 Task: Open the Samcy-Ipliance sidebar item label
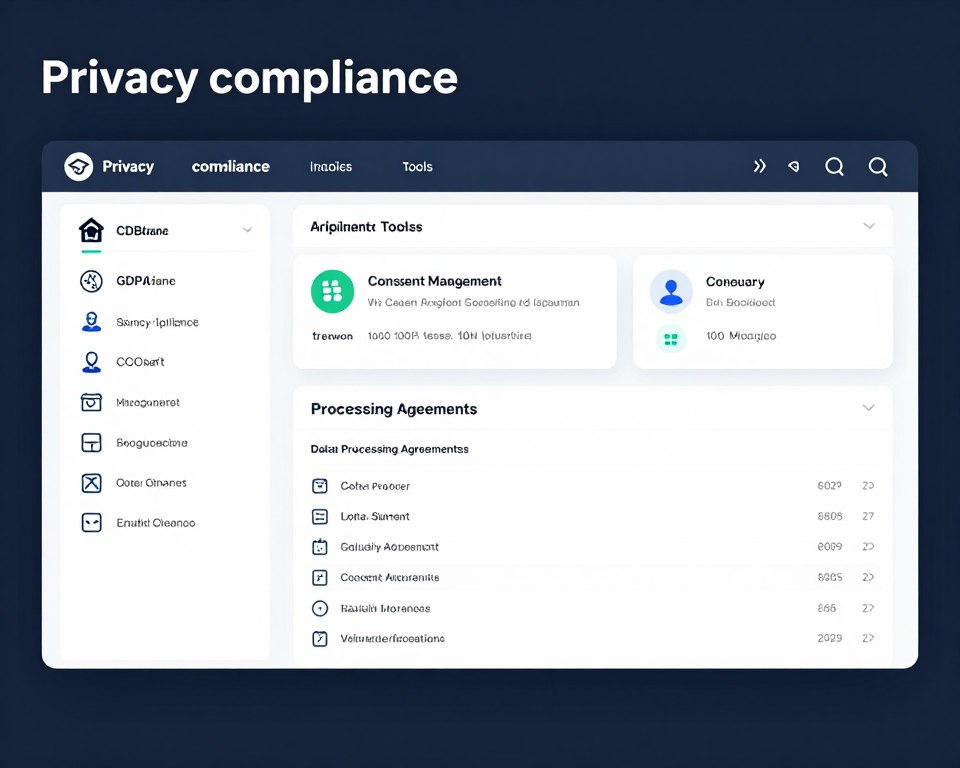[x=157, y=322]
